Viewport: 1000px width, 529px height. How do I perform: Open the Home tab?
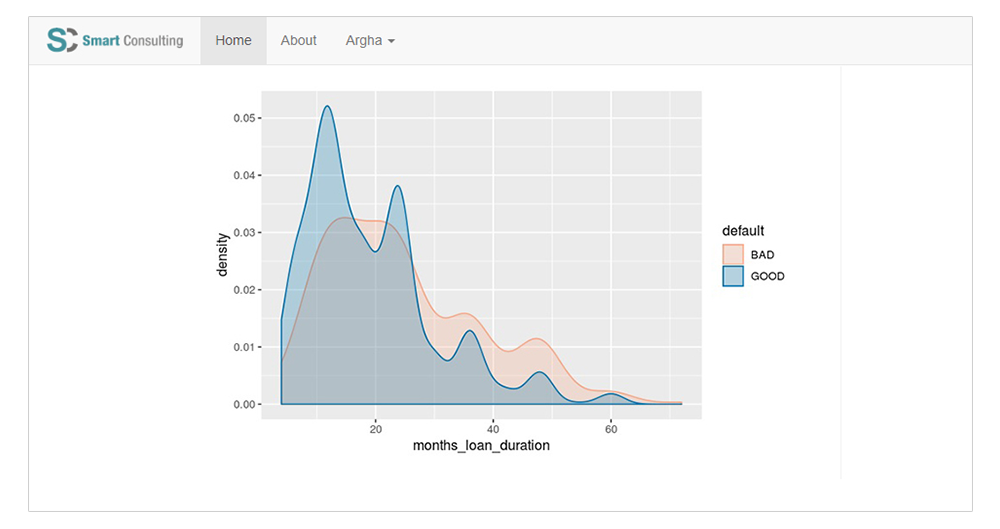point(233,40)
